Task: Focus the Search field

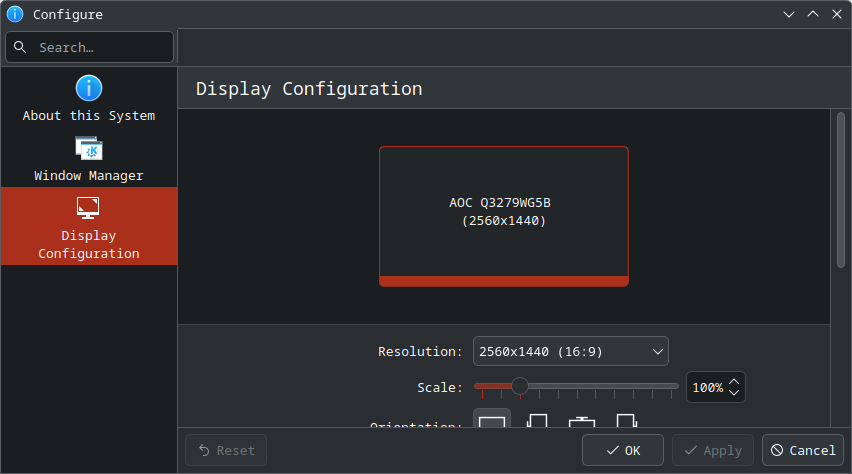Action: pos(90,47)
